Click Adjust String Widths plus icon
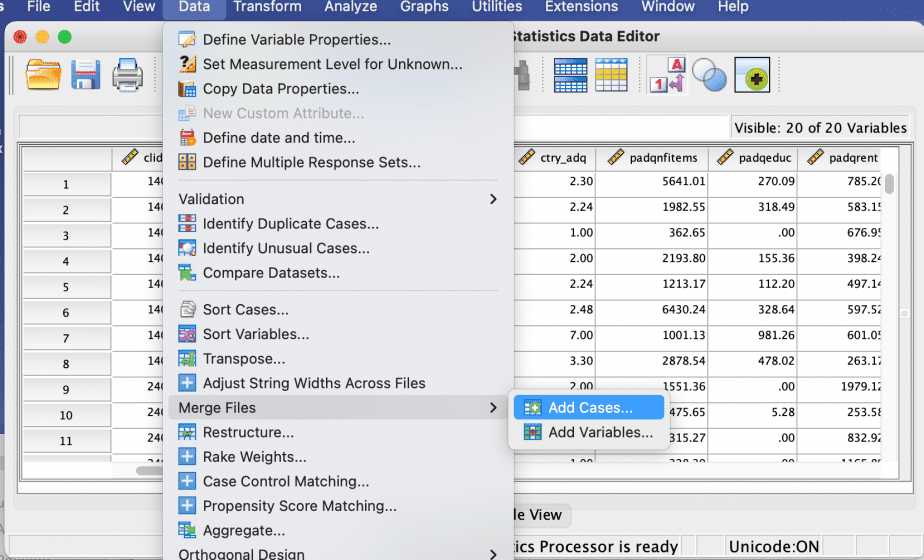The image size is (924, 560). coord(187,383)
